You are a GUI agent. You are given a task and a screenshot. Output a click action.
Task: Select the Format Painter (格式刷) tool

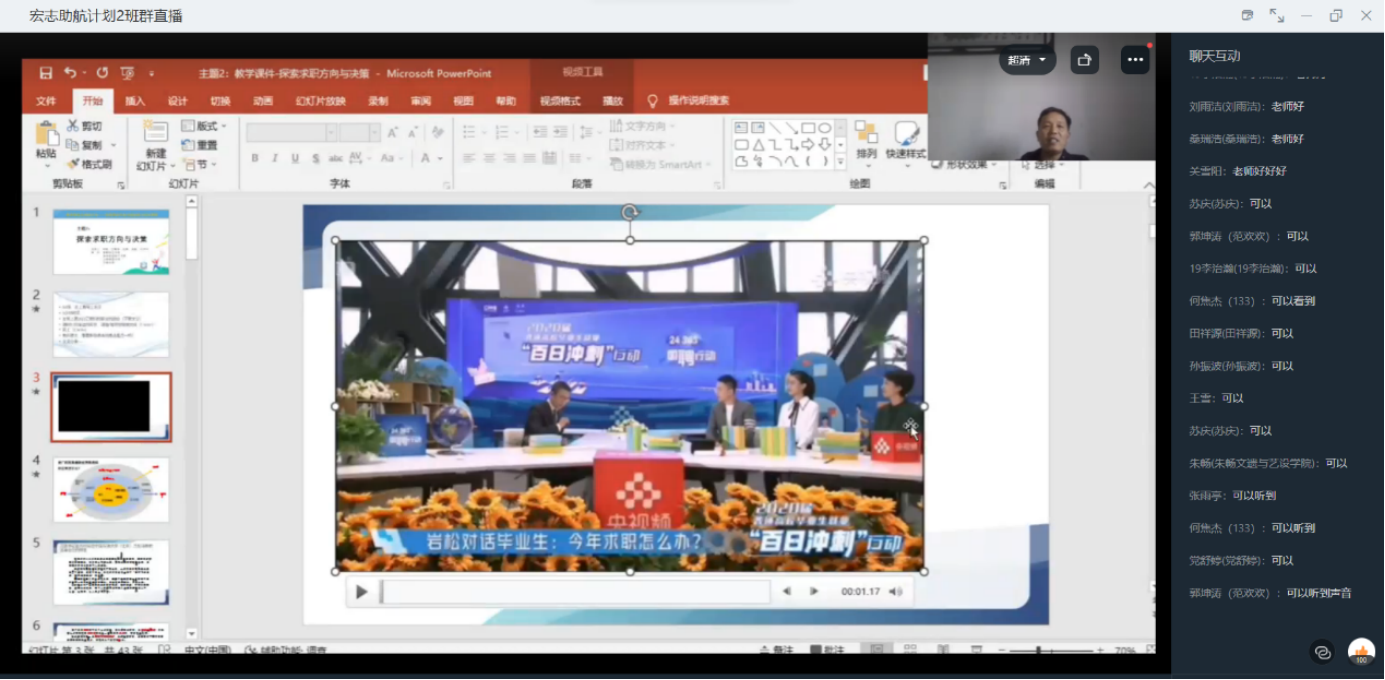tap(89, 164)
